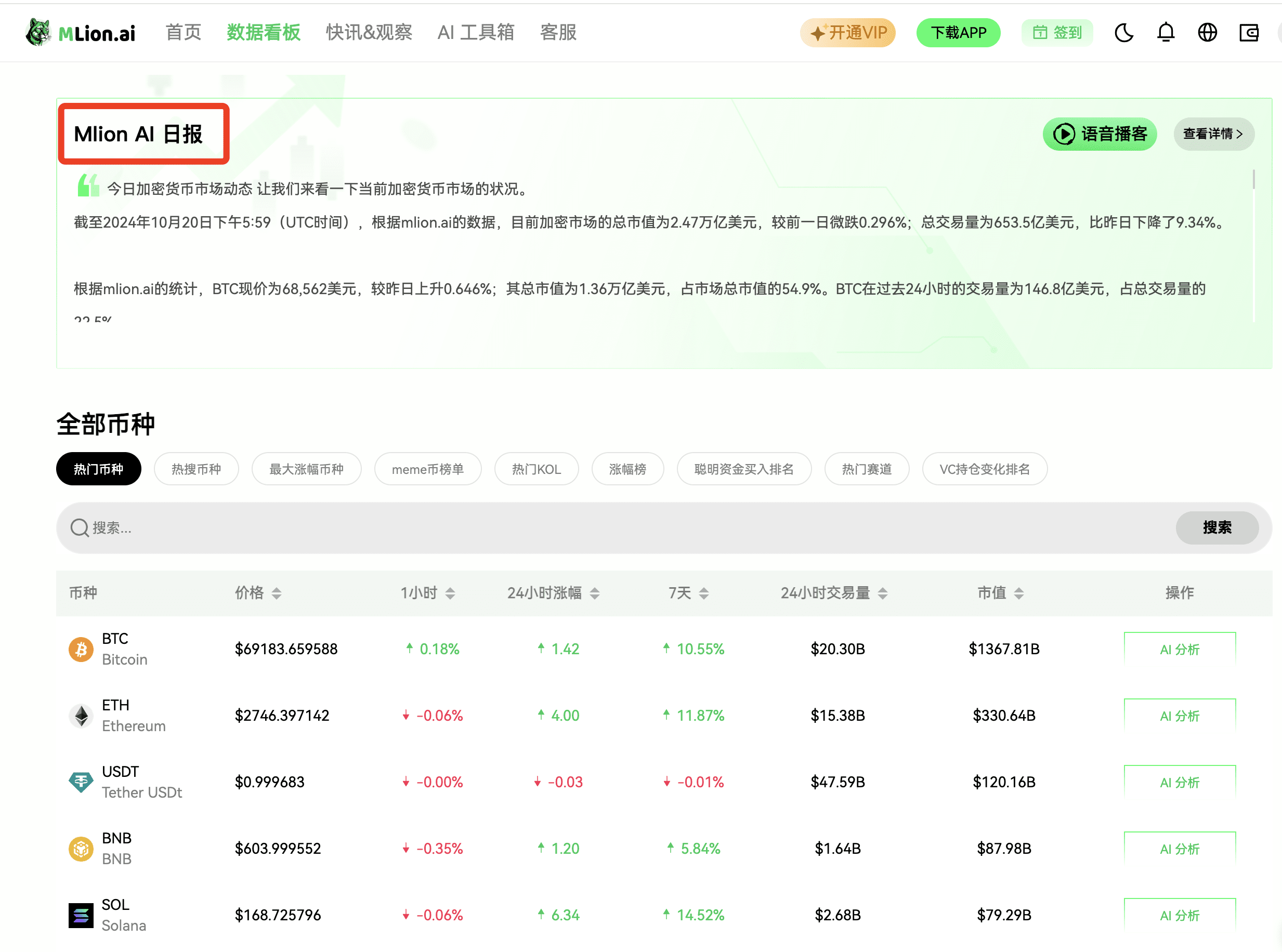
Task: Open the wallet icon in the header
Action: [x=1249, y=33]
